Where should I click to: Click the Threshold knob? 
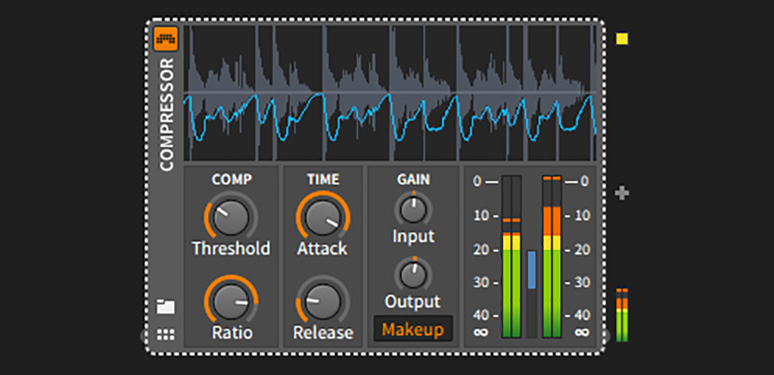pyautogui.click(x=231, y=218)
